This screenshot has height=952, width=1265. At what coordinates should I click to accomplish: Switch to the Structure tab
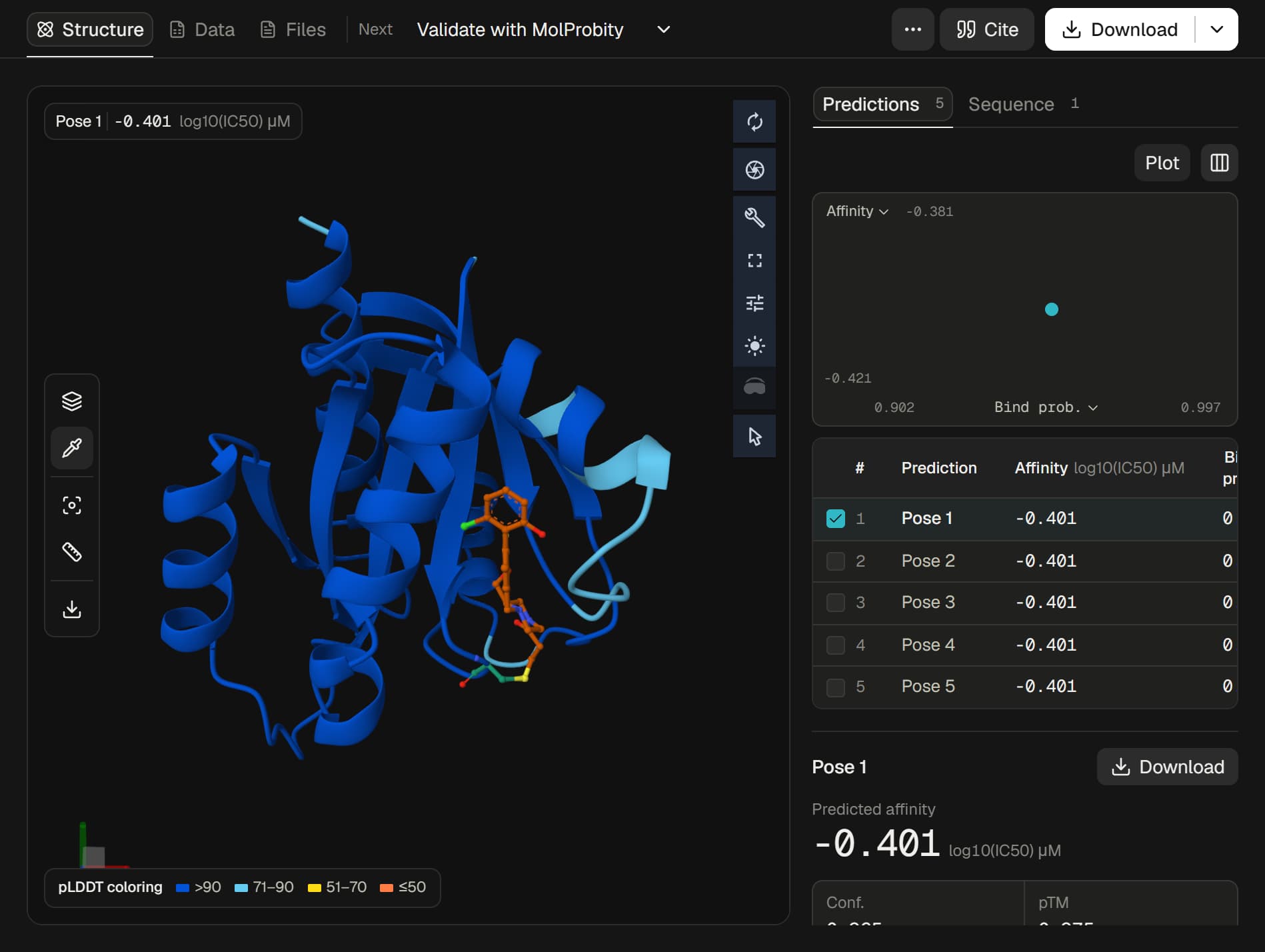click(90, 29)
